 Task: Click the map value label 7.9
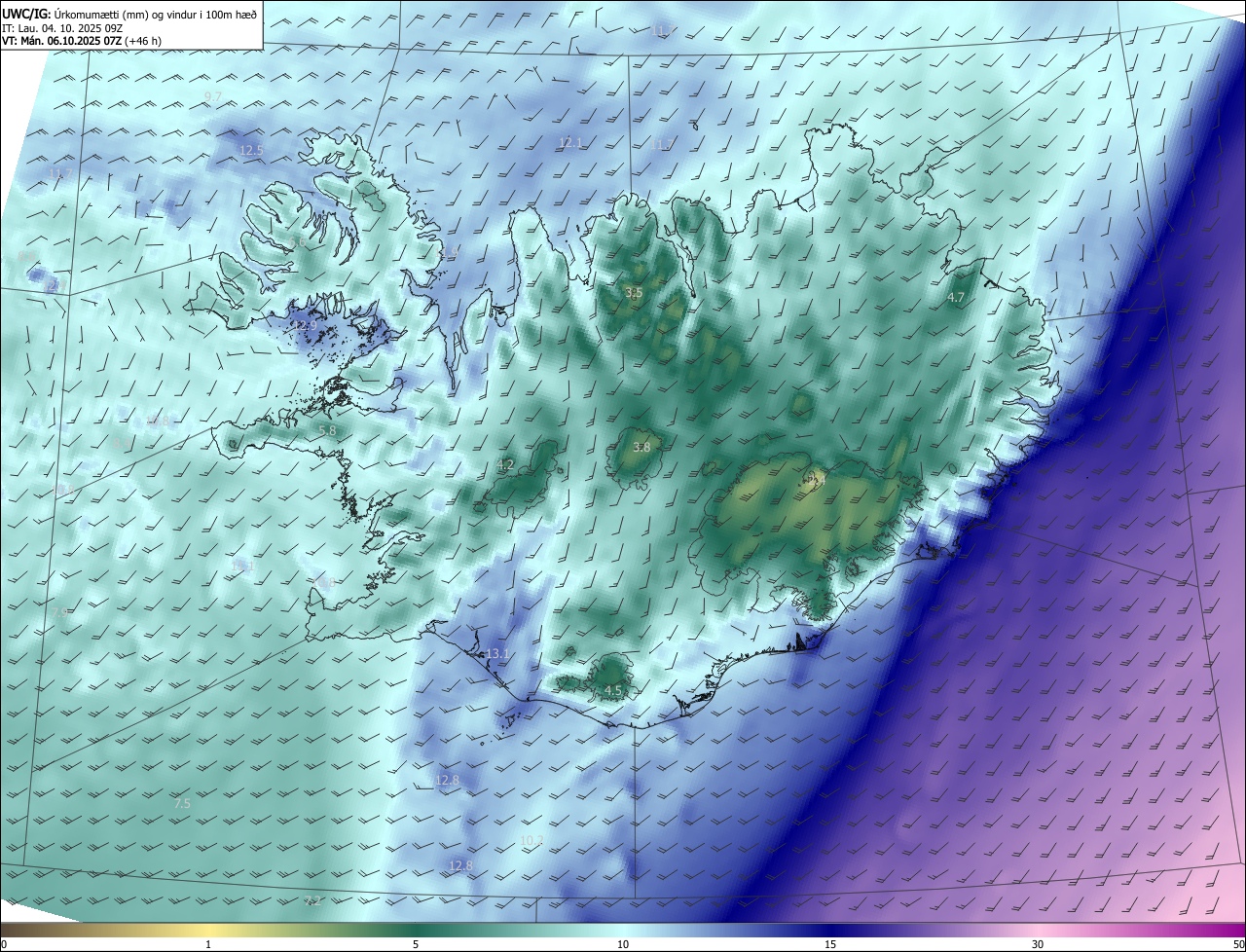point(59,613)
